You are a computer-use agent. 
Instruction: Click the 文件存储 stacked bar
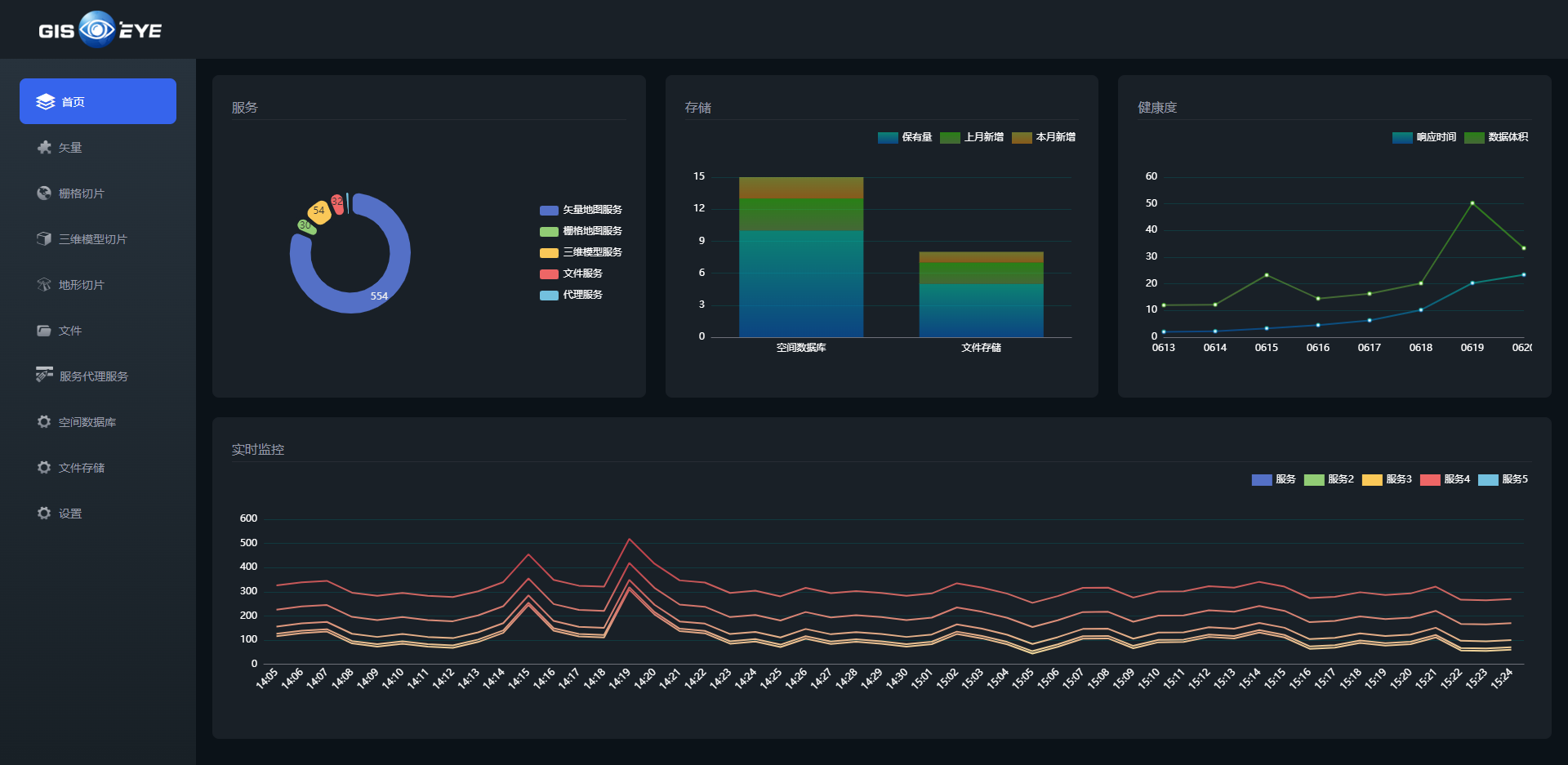[x=981, y=294]
